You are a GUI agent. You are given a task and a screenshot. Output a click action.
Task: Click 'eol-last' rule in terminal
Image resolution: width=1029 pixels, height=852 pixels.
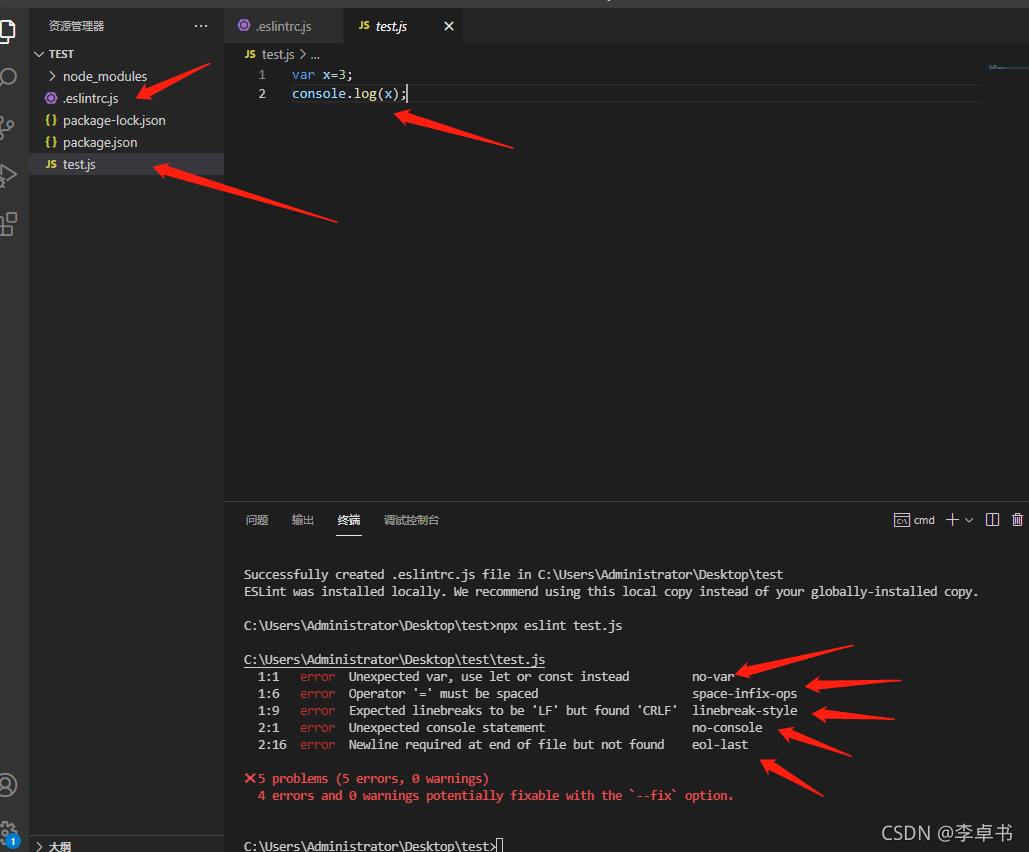pyautogui.click(x=720, y=745)
